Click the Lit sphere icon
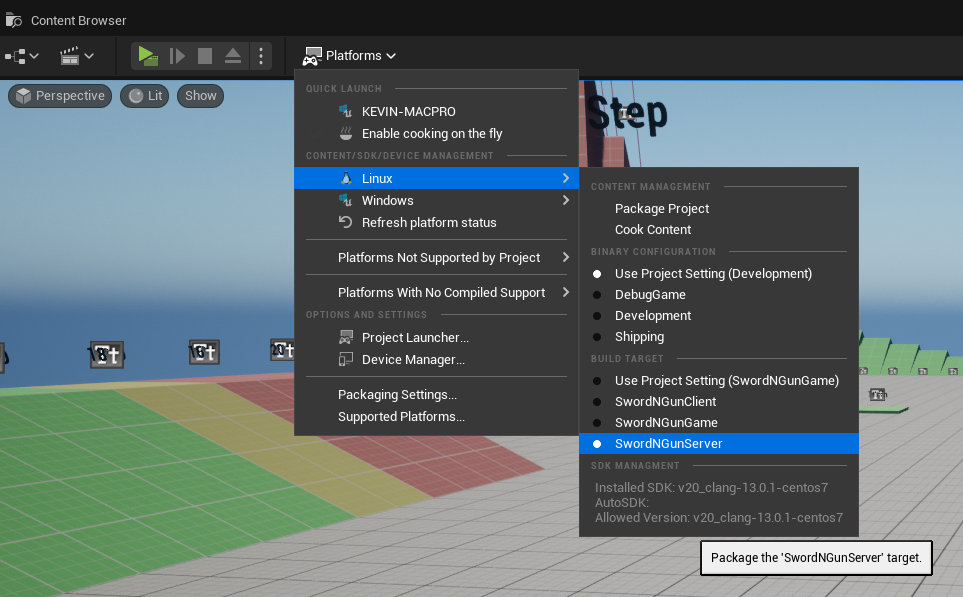This screenshot has height=597, width=963. tap(136, 96)
